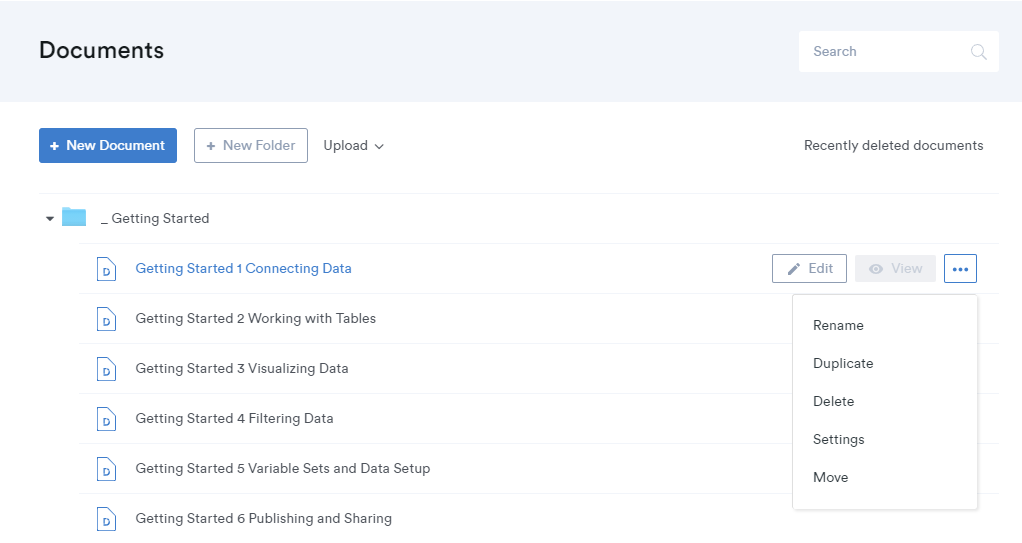Click document icon for Getting Started 5 Variable Sets
Screen dimensions: 1022x543
point(106,469)
